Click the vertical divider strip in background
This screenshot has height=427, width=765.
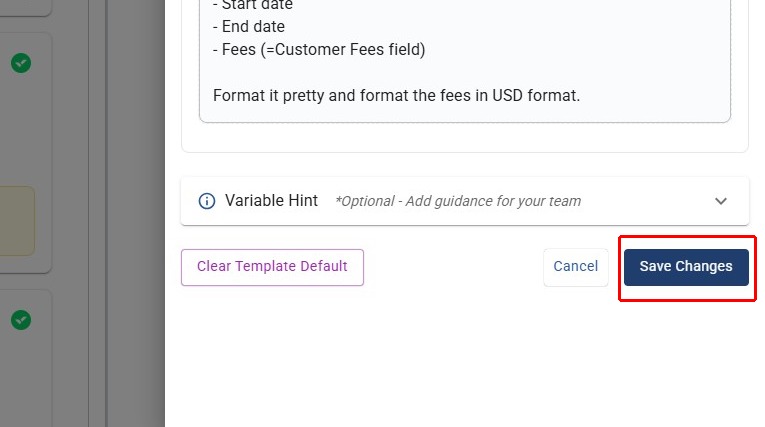[97, 200]
